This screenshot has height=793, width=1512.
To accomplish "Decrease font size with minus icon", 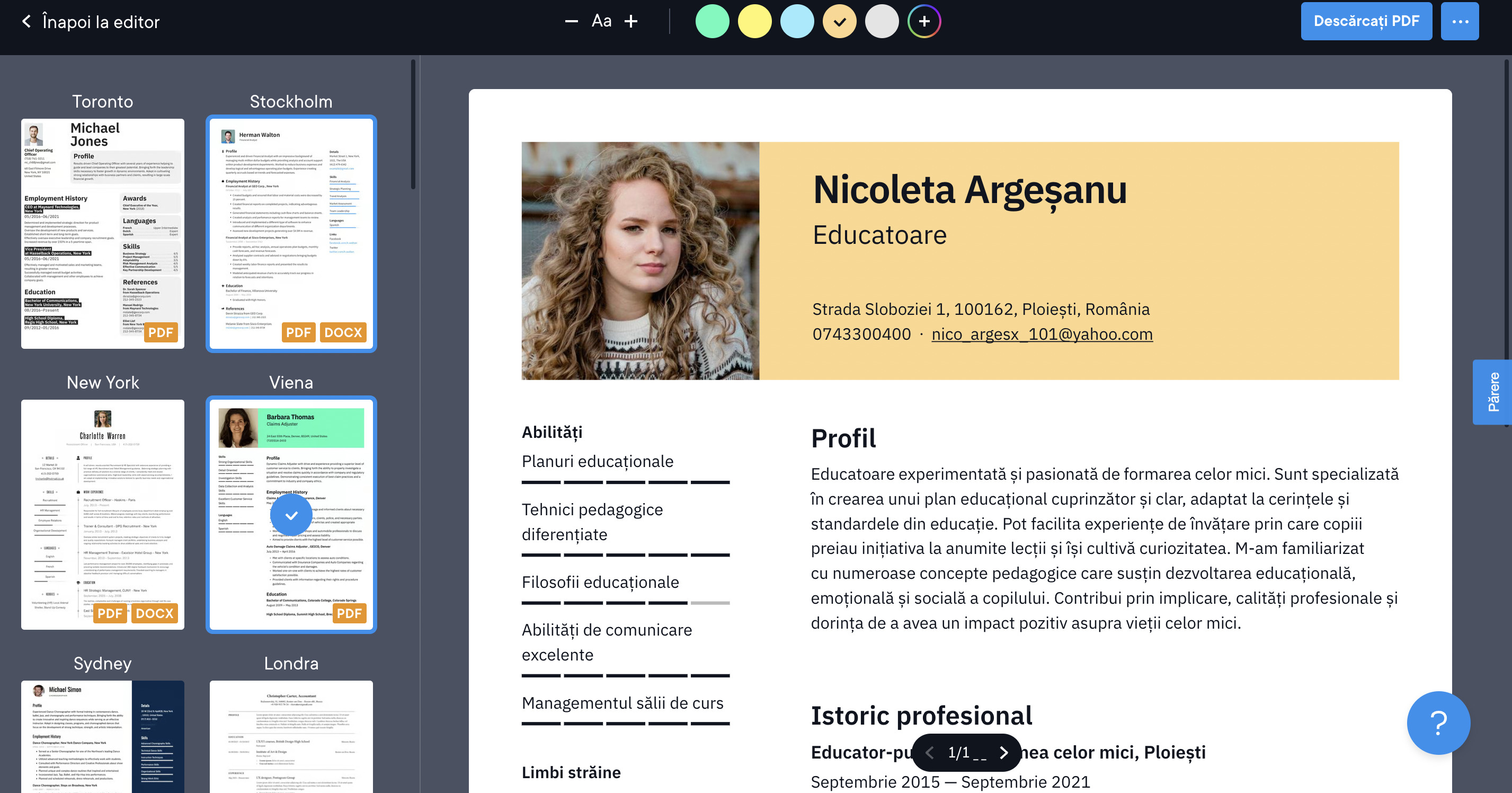I will [571, 22].
